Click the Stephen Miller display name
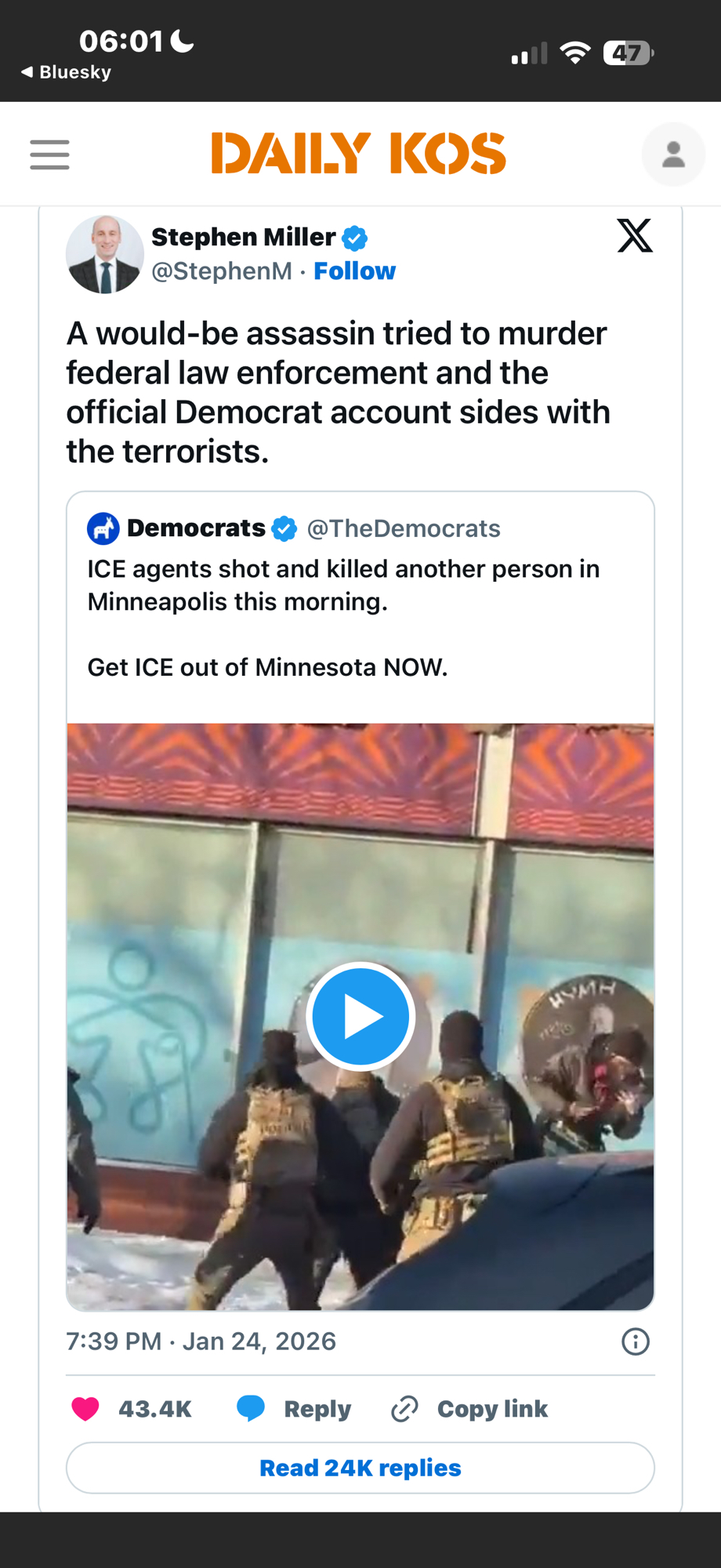The image size is (721, 1568). 243,237
